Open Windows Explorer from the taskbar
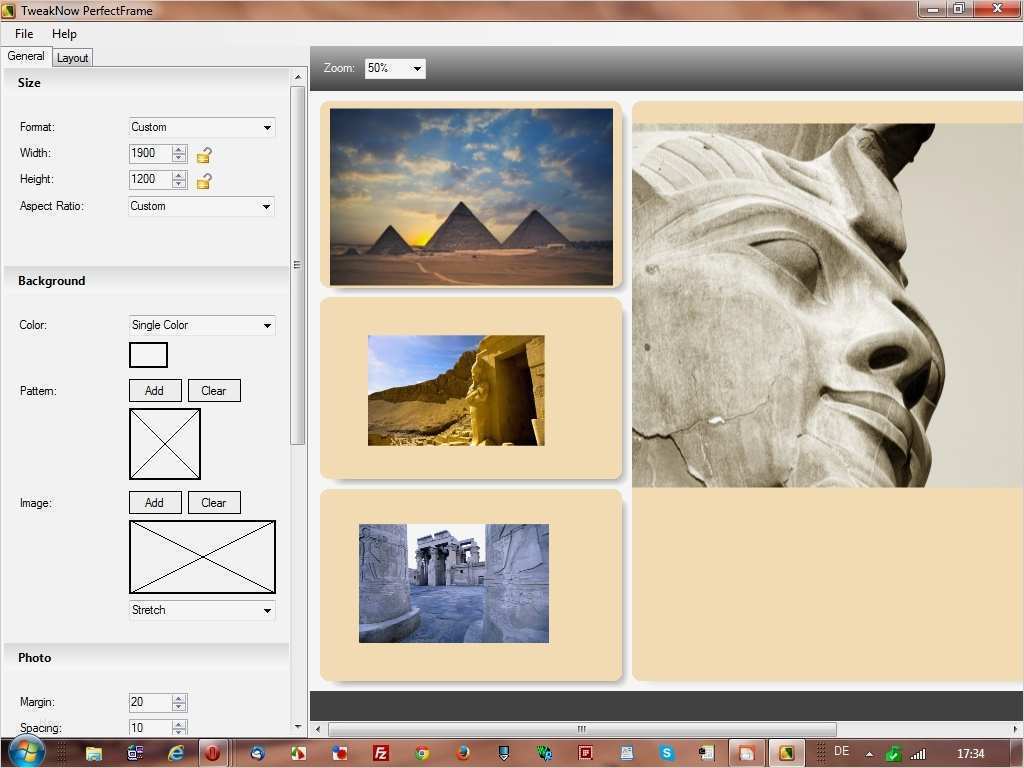Viewport: 1024px width, 768px height. [x=93, y=754]
